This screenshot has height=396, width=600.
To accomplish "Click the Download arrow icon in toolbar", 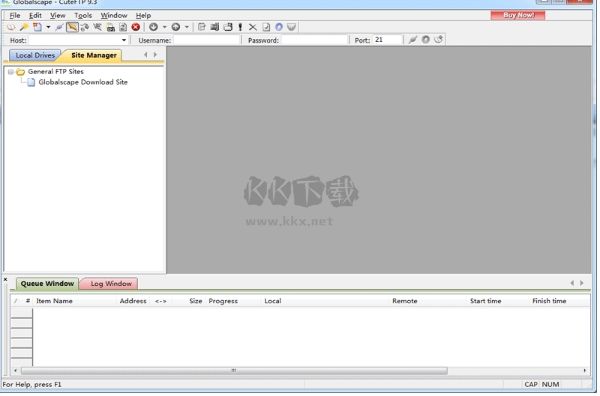I will (x=153, y=27).
